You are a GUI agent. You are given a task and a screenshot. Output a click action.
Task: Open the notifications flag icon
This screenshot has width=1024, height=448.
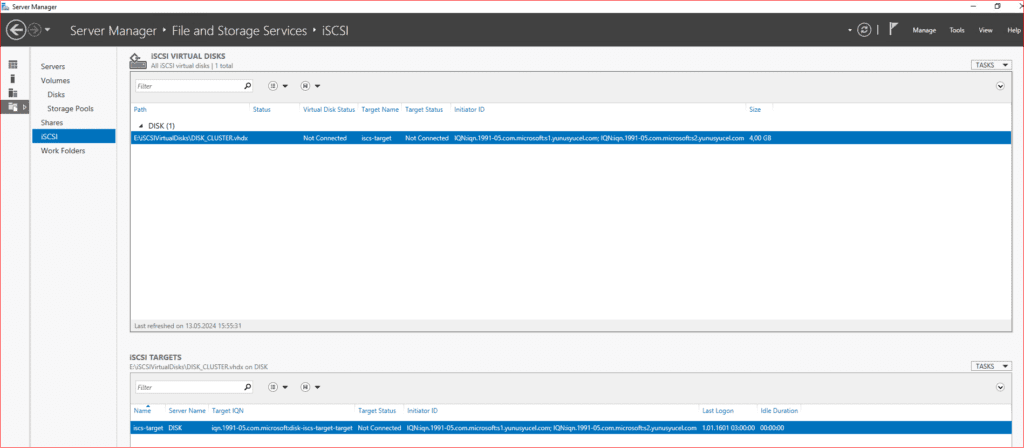893,30
